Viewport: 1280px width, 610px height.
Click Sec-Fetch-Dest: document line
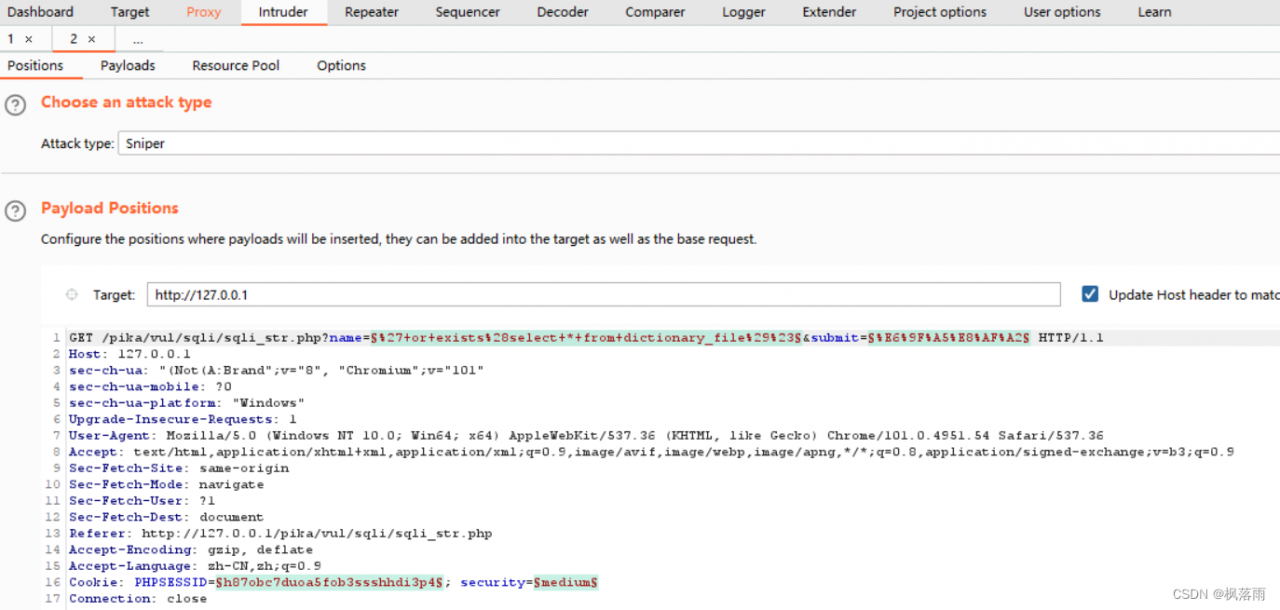point(166,517)
